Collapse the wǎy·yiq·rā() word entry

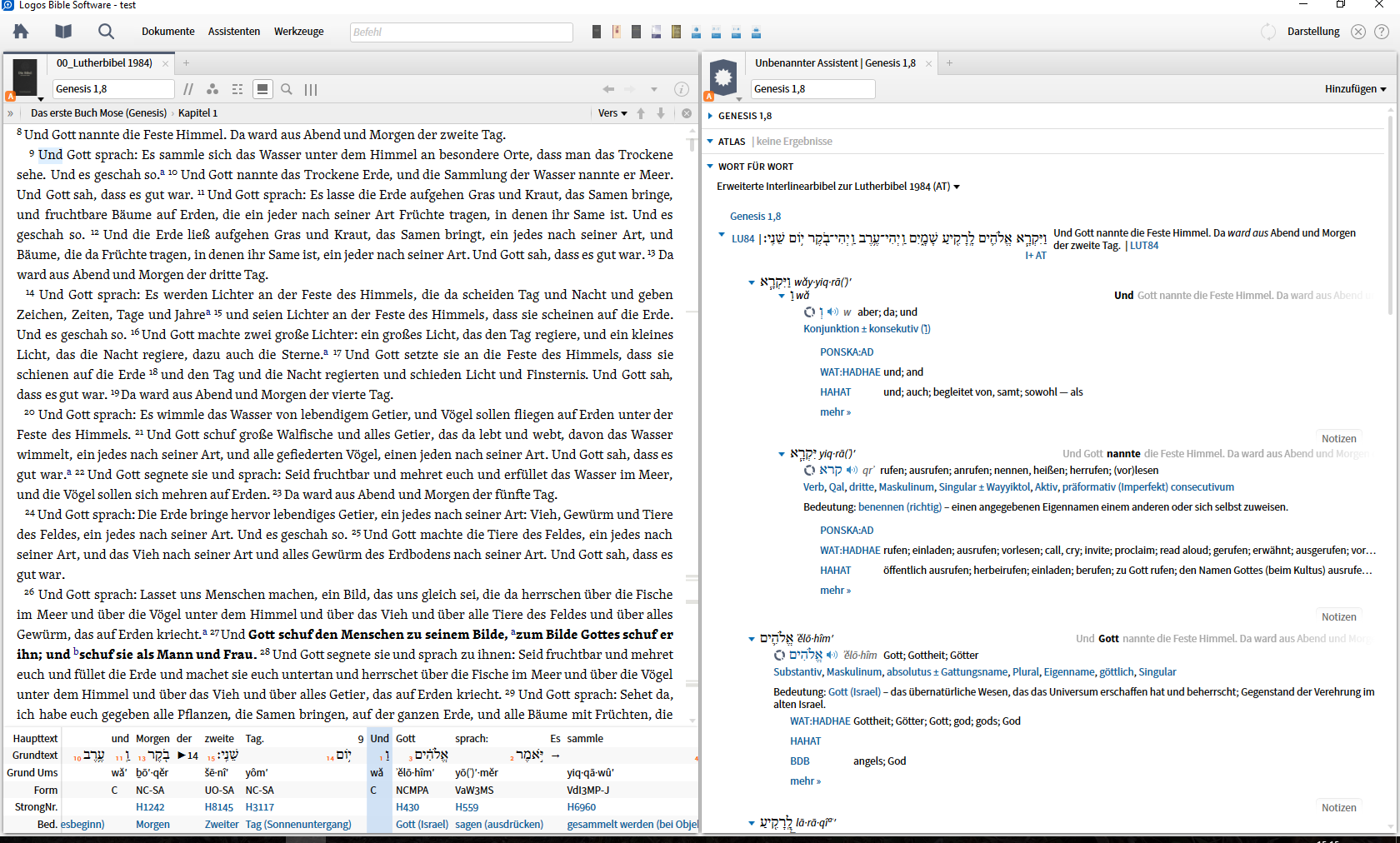point(752,282)
